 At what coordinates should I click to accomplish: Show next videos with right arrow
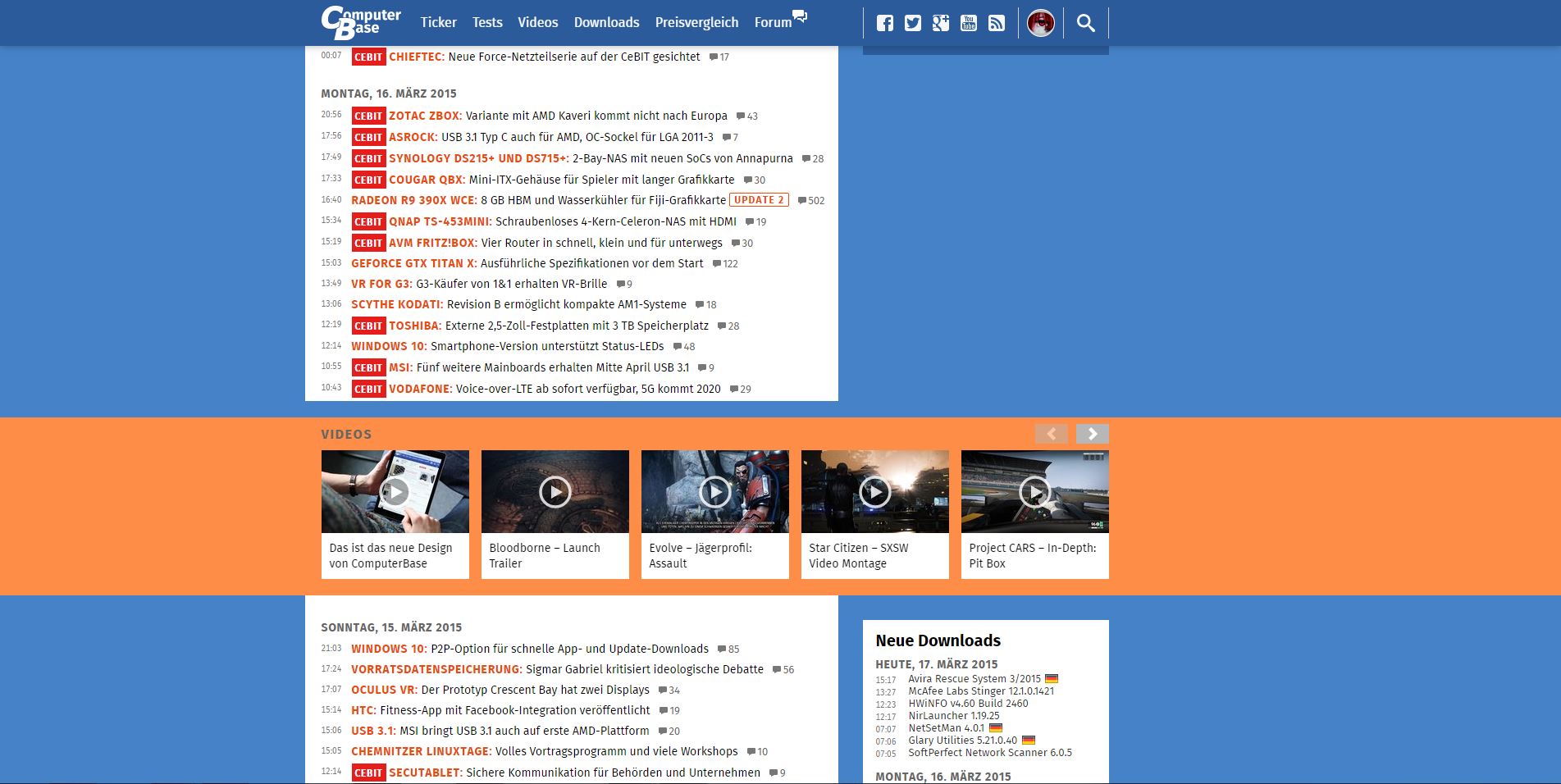[x=1092, y=434]
